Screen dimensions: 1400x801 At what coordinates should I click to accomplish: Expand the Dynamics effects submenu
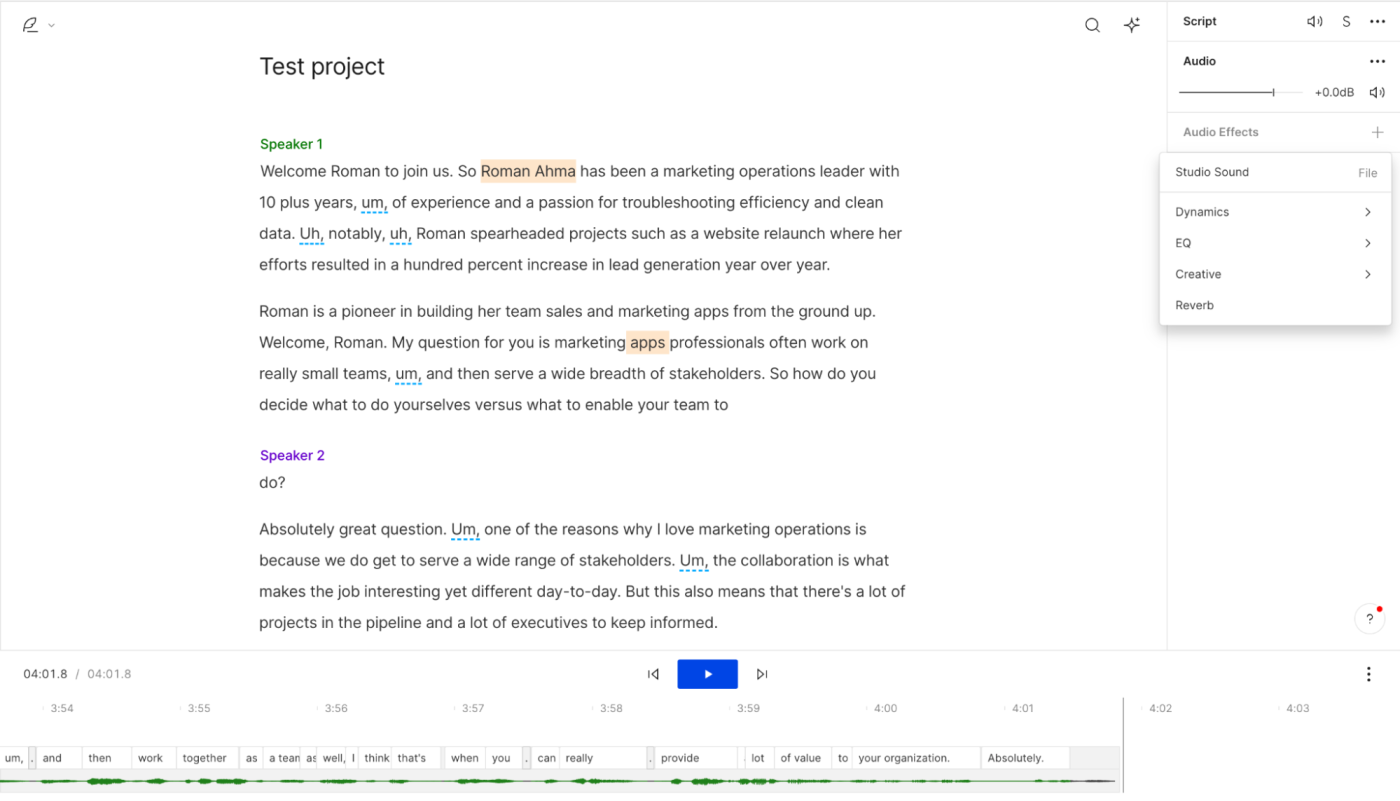[1275, 212]
